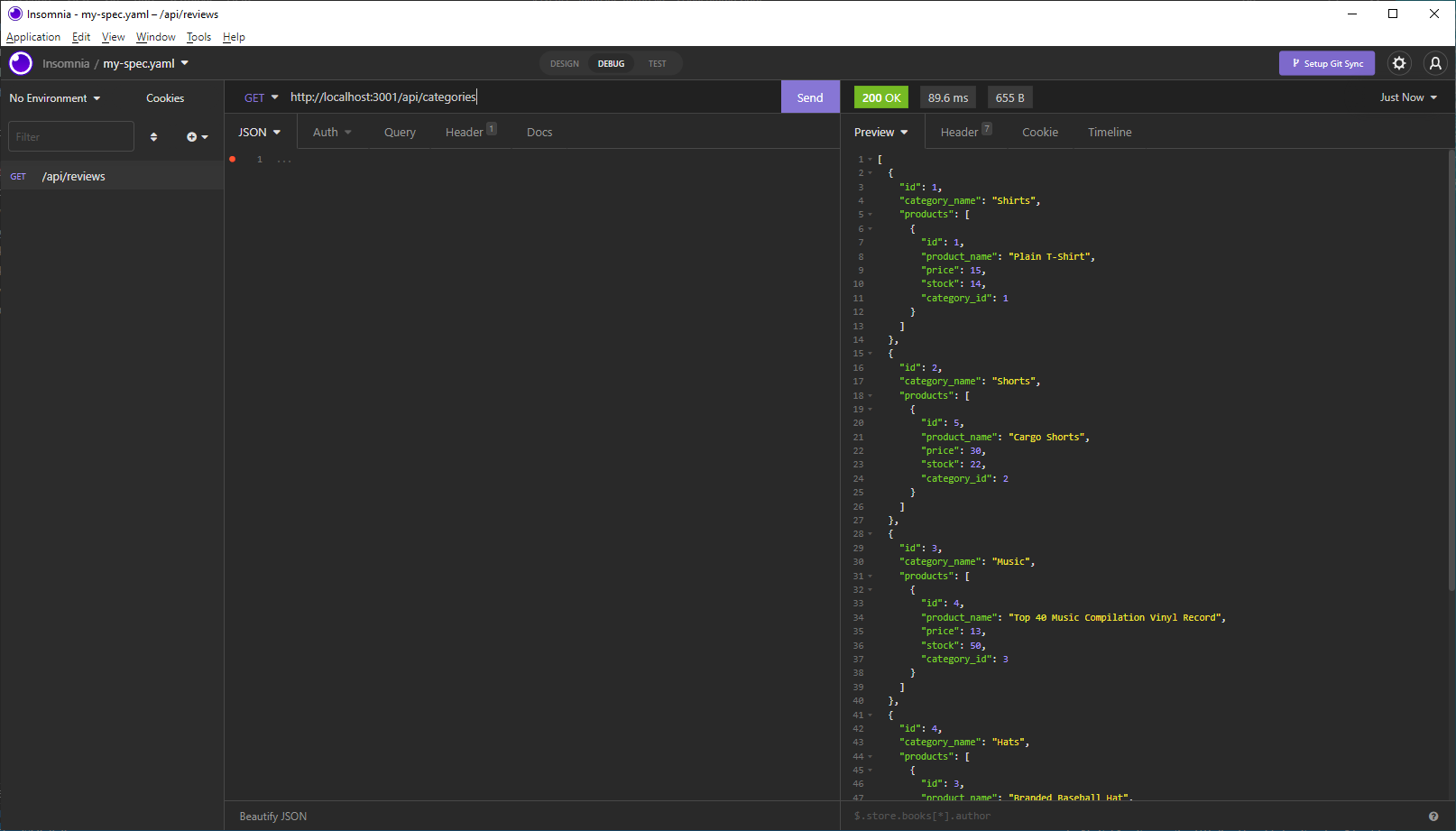Switch to the Cookie tab
The height and width of the screenshot is (831, 1456).
(x=1040, y=132)
